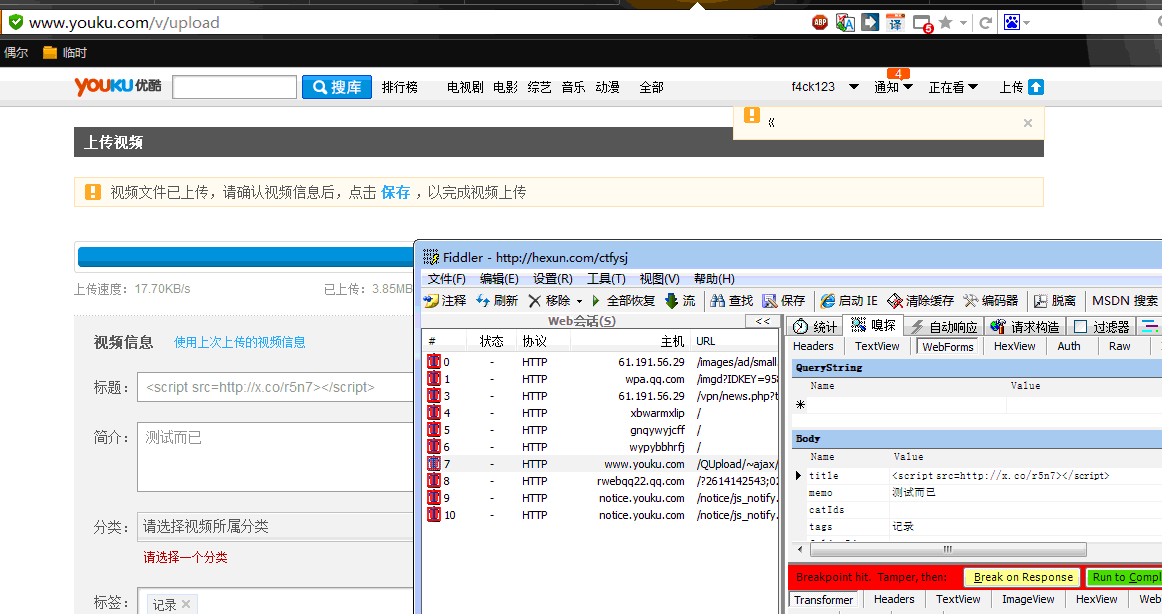
Task: Click the bookmark star icon
Action: [946, 22]
